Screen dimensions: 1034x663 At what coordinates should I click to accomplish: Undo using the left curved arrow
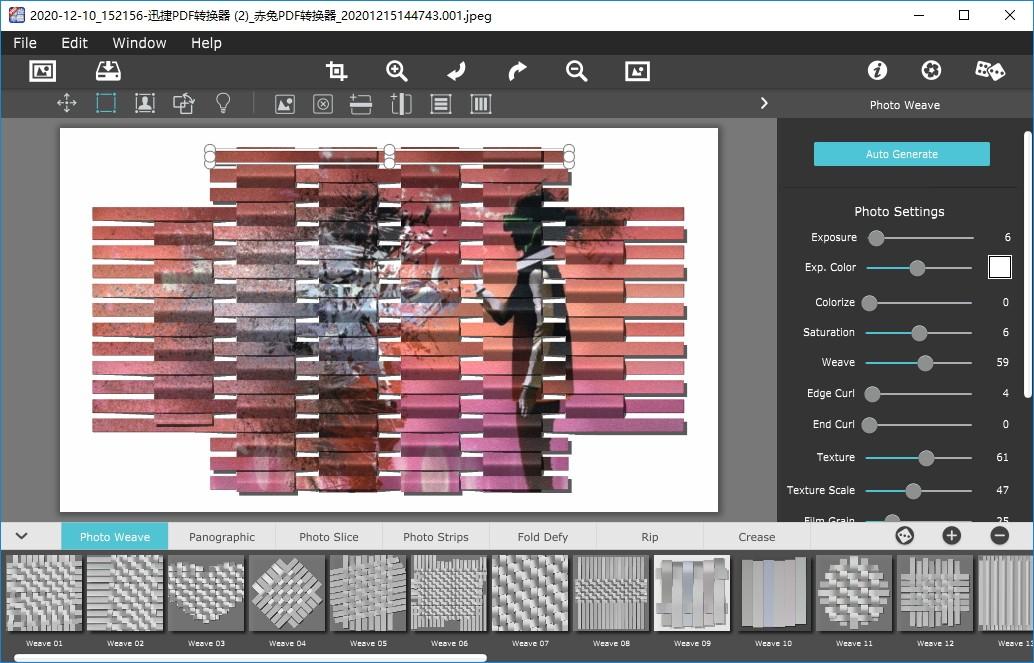point(456,71)
